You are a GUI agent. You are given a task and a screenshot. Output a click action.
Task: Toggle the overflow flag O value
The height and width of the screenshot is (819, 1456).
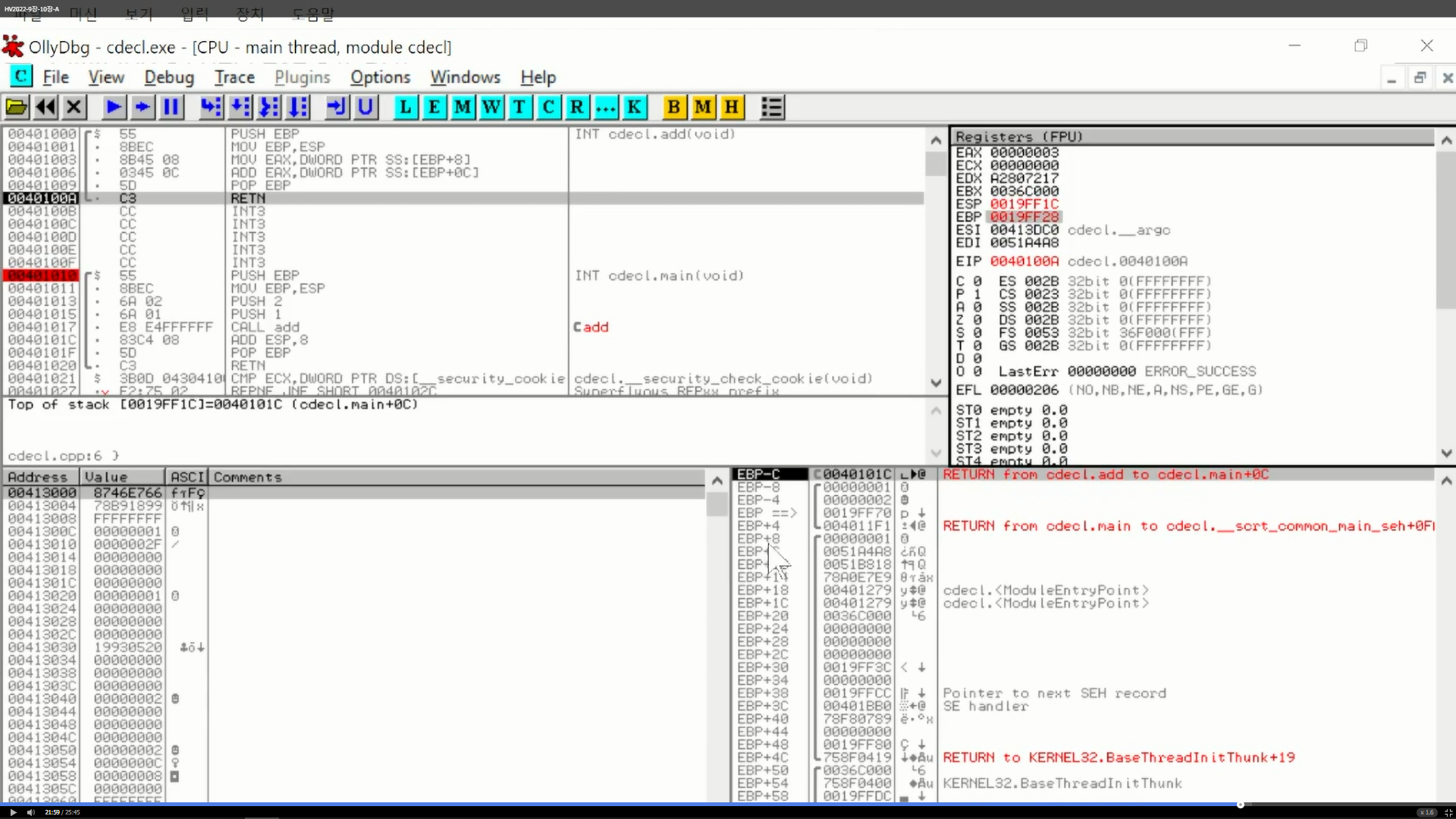pos(977,372)
